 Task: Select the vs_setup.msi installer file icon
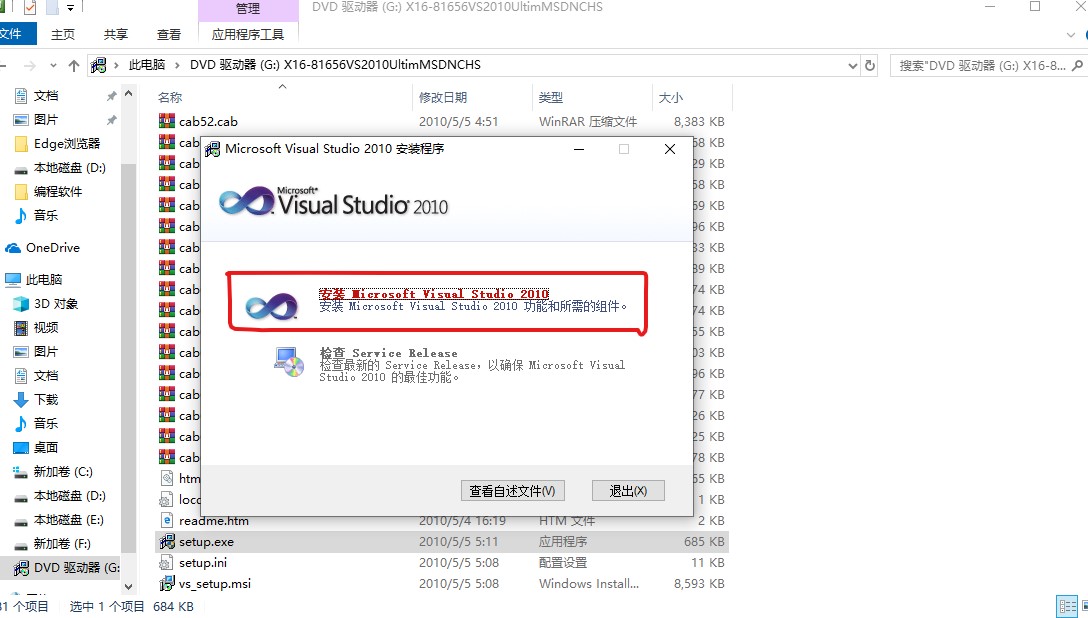pos(167,584)
